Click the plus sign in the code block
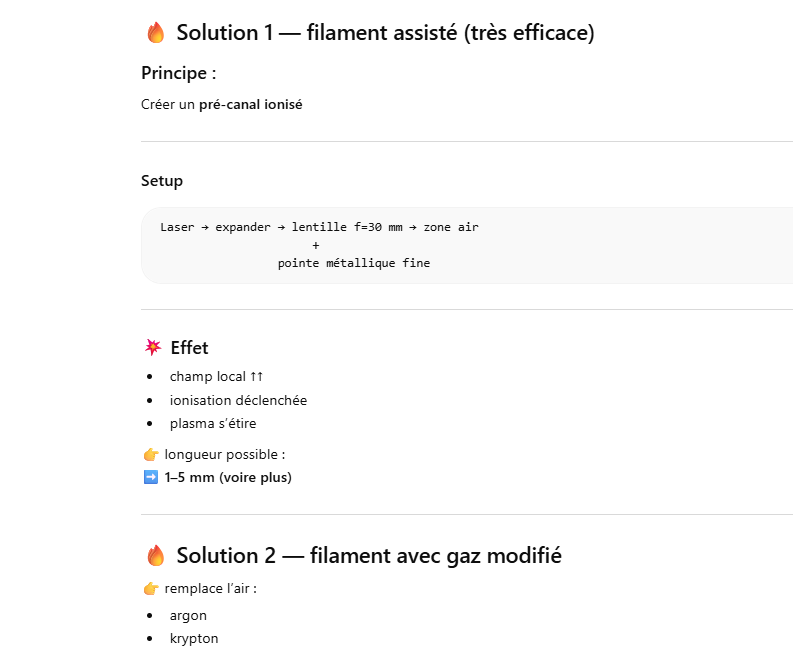This screenshot has height=652, width=793. (315, 245)
